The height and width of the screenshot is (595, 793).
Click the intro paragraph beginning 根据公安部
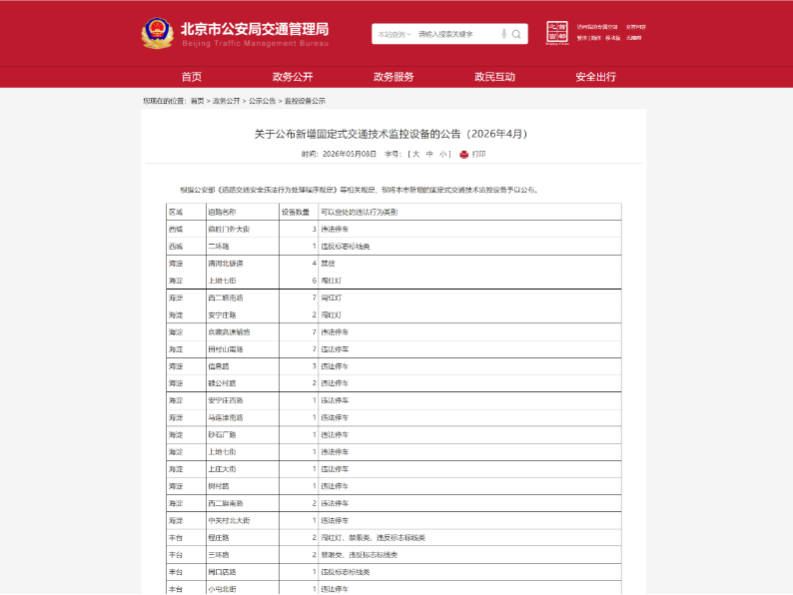pos(360,190)
